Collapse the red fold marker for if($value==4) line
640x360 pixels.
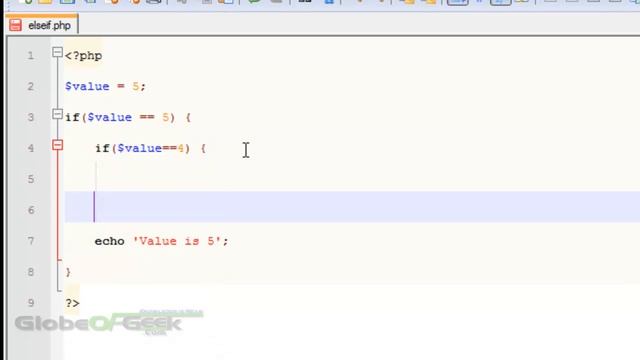(x=58, y=145)
